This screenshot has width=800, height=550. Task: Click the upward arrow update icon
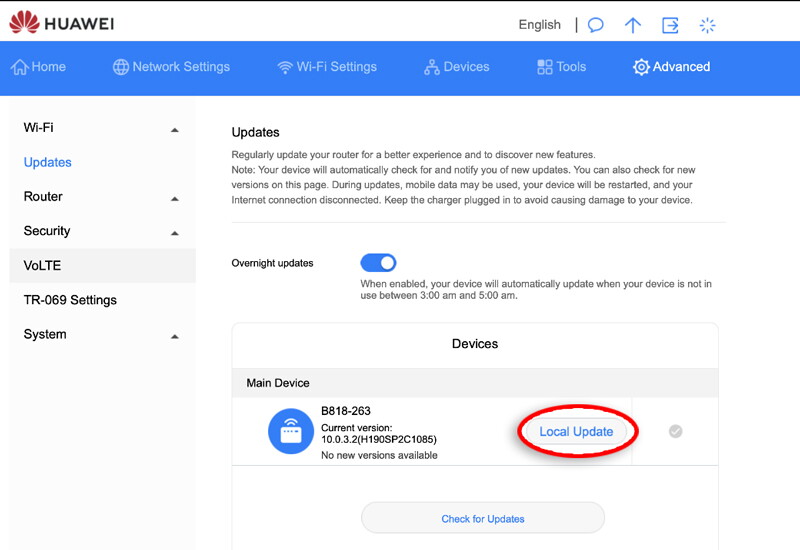[633, 24]
